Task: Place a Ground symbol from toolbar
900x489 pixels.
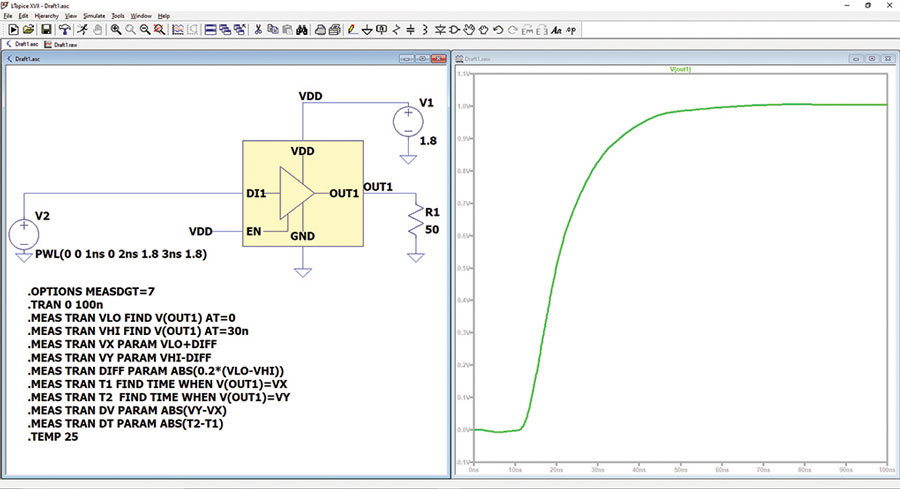Action: [367, 30]
